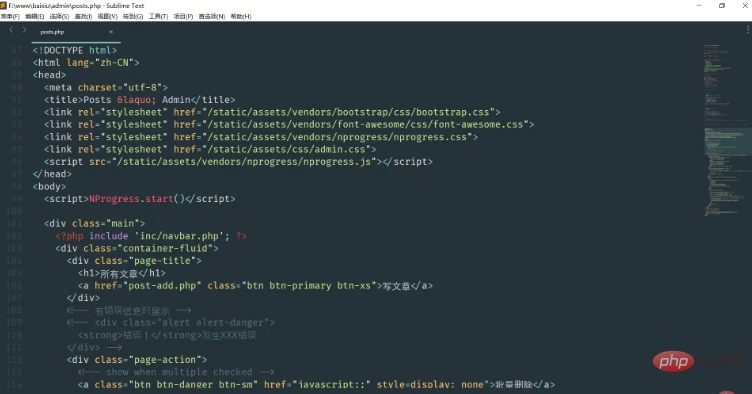Click the commented <strong> error line
Image resolution: width=752 pixels, height=394 pixels.
[167, 335]
